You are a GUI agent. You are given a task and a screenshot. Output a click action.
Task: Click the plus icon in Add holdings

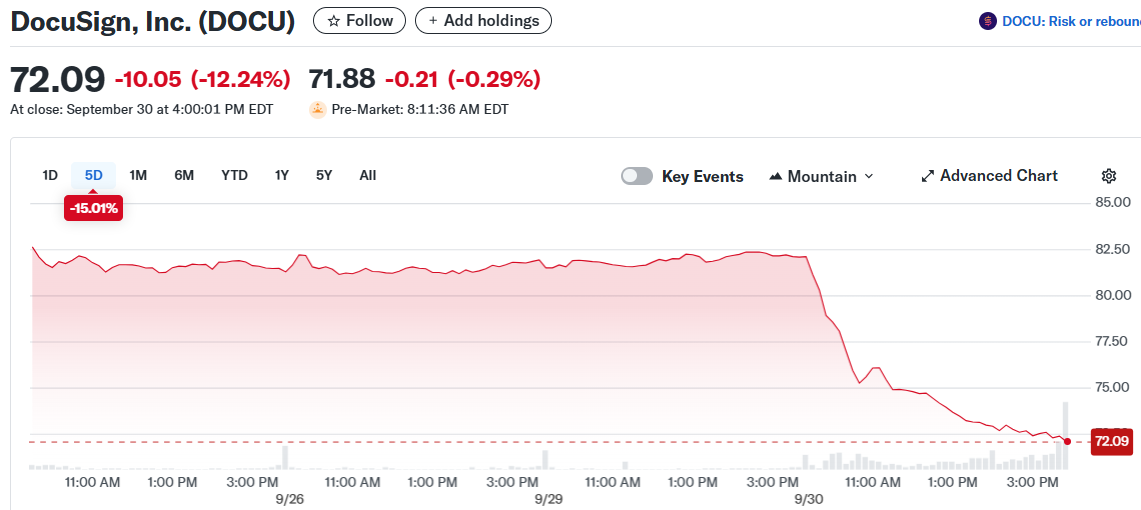click(433, 20)
